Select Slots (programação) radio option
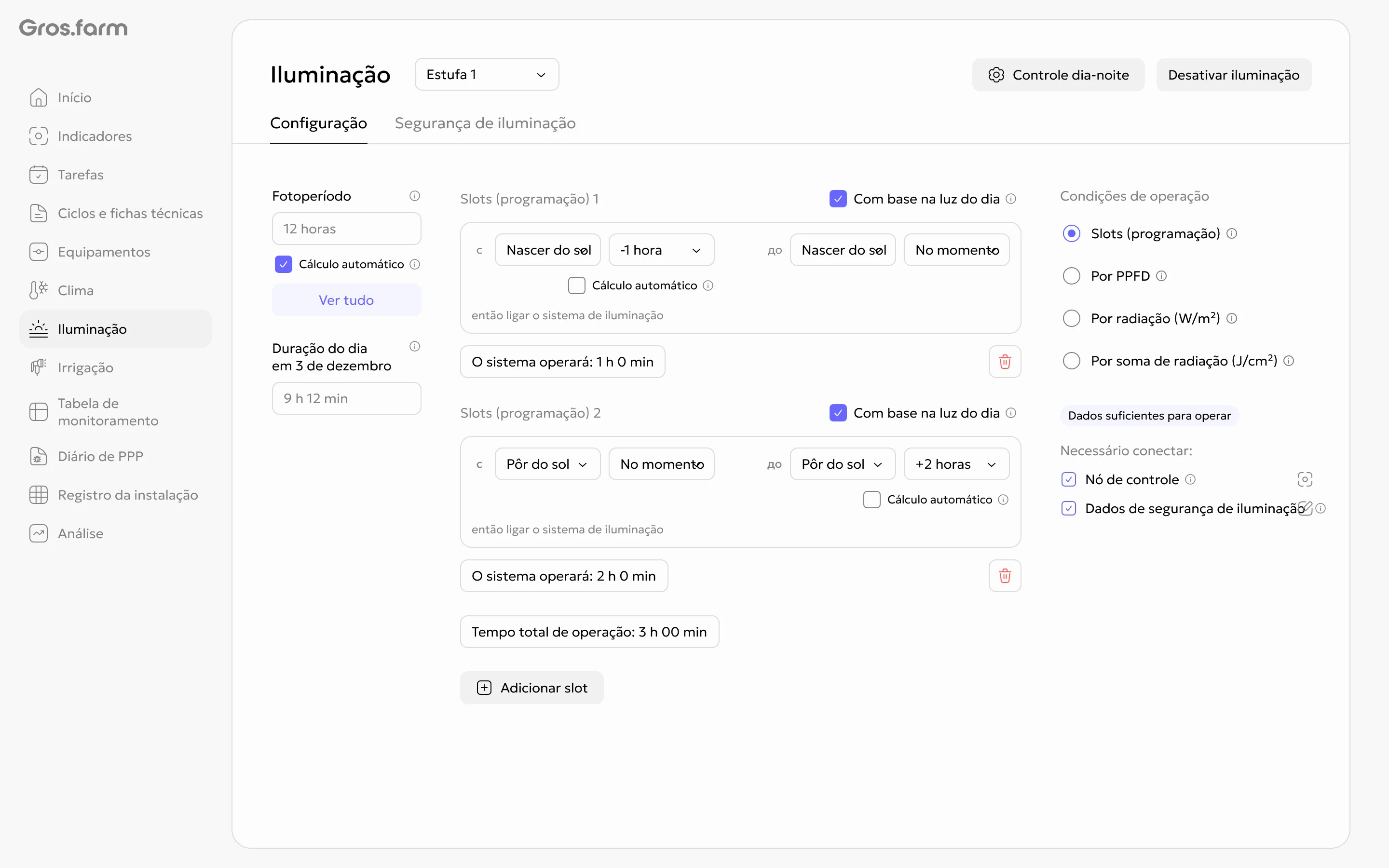The width and height of the screenshot is (1389, 868). pyautogui.click(x=1072, y=234)
